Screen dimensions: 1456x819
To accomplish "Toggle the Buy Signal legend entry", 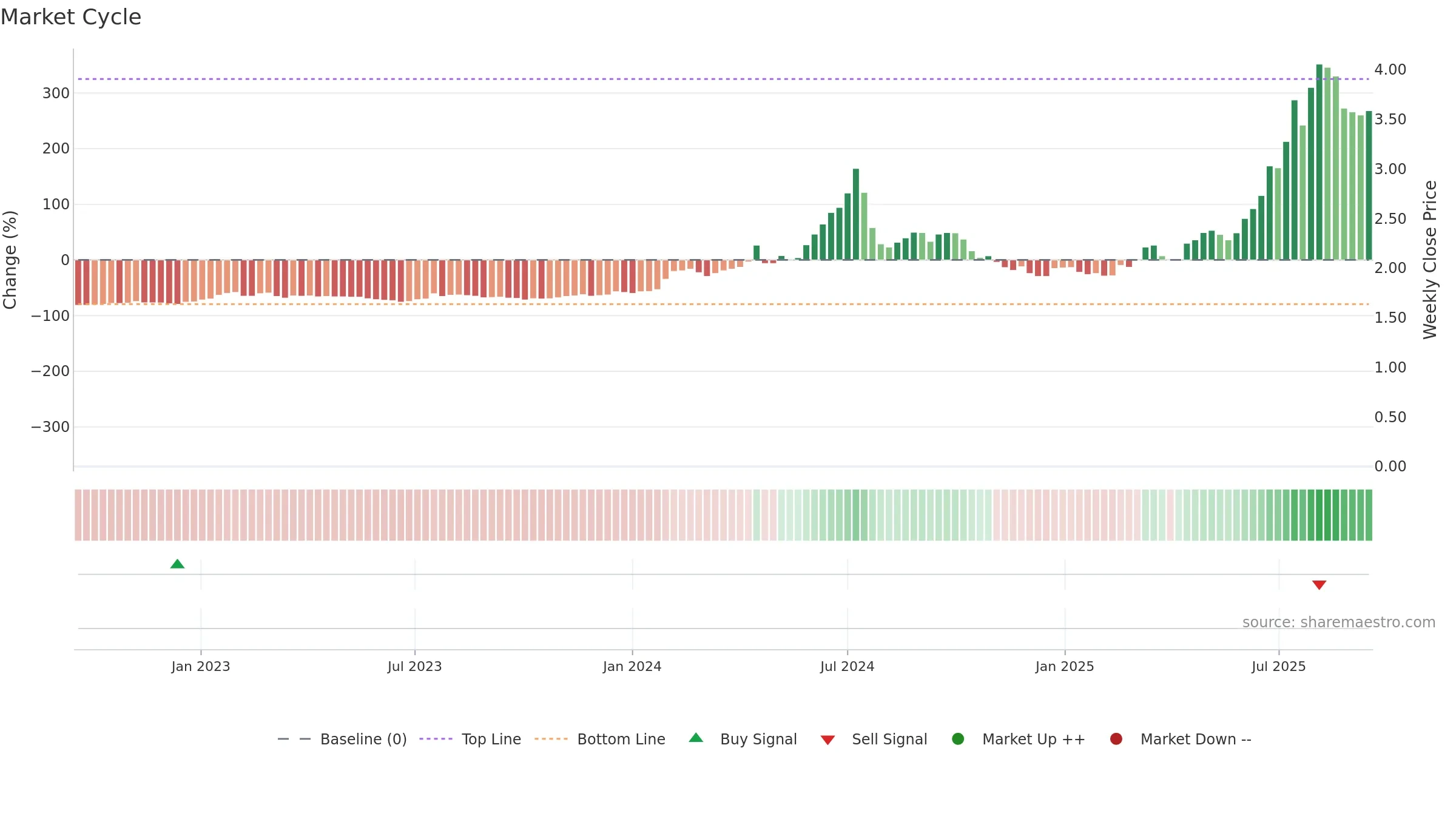I will 743,739.
